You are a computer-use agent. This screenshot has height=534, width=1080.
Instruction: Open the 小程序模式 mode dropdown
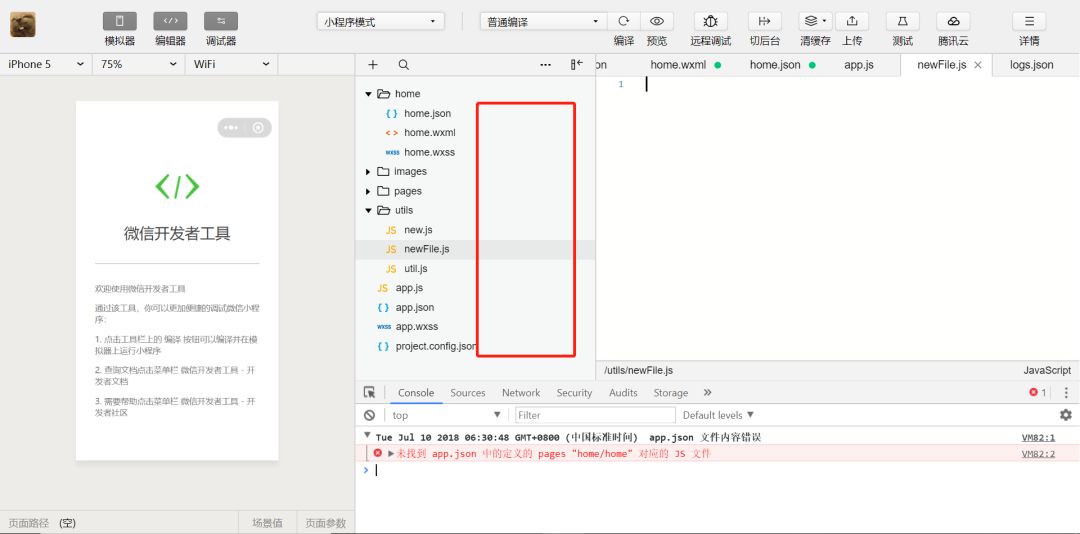(381, 22)
